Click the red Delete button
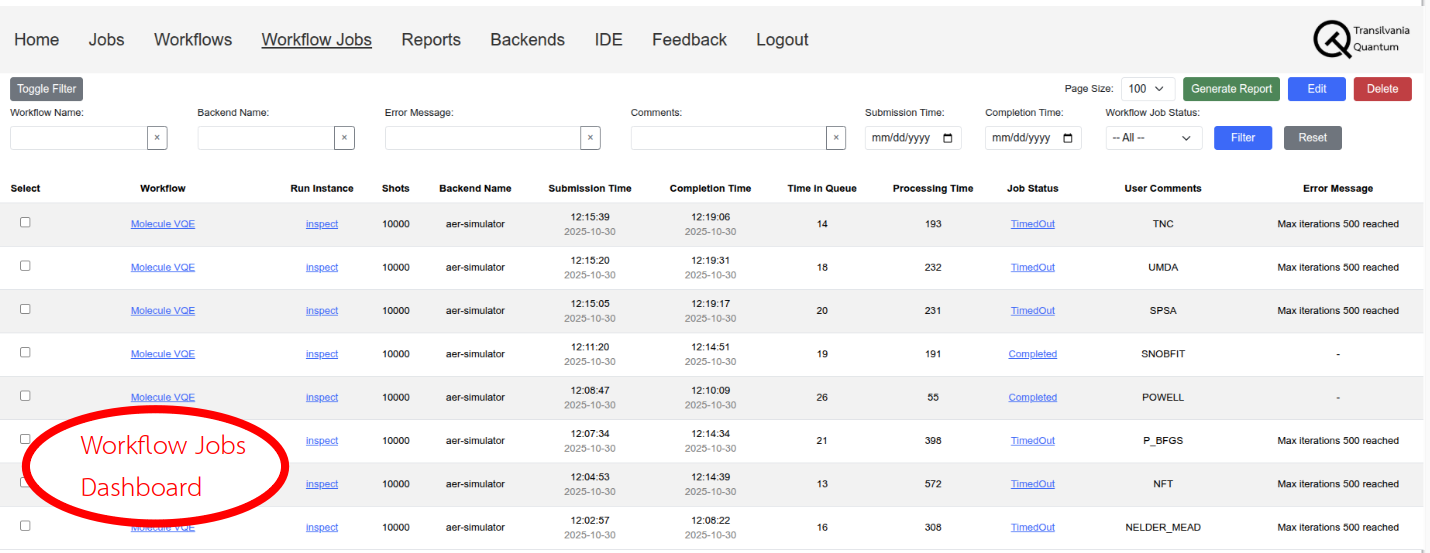The height and width of the screenshot is (553, 1430). [x=1382, y=89]
